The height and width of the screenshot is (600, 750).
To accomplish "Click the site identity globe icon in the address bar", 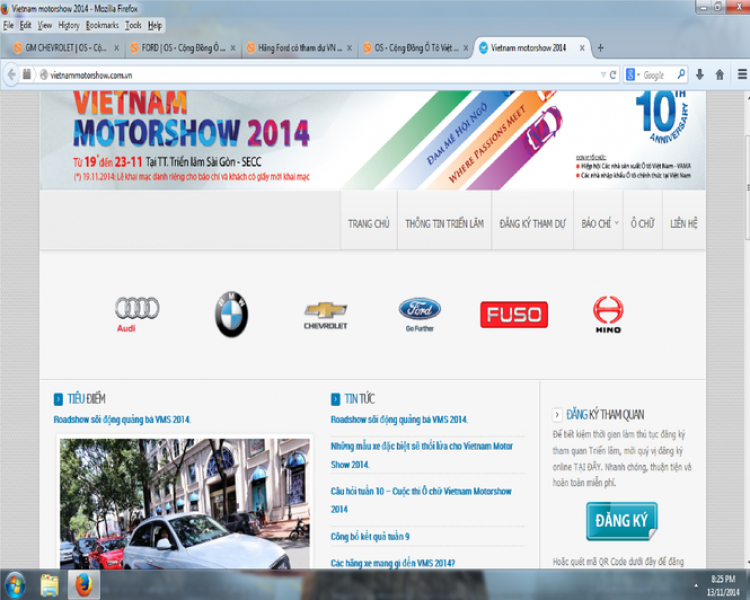I will pos(44,75).
